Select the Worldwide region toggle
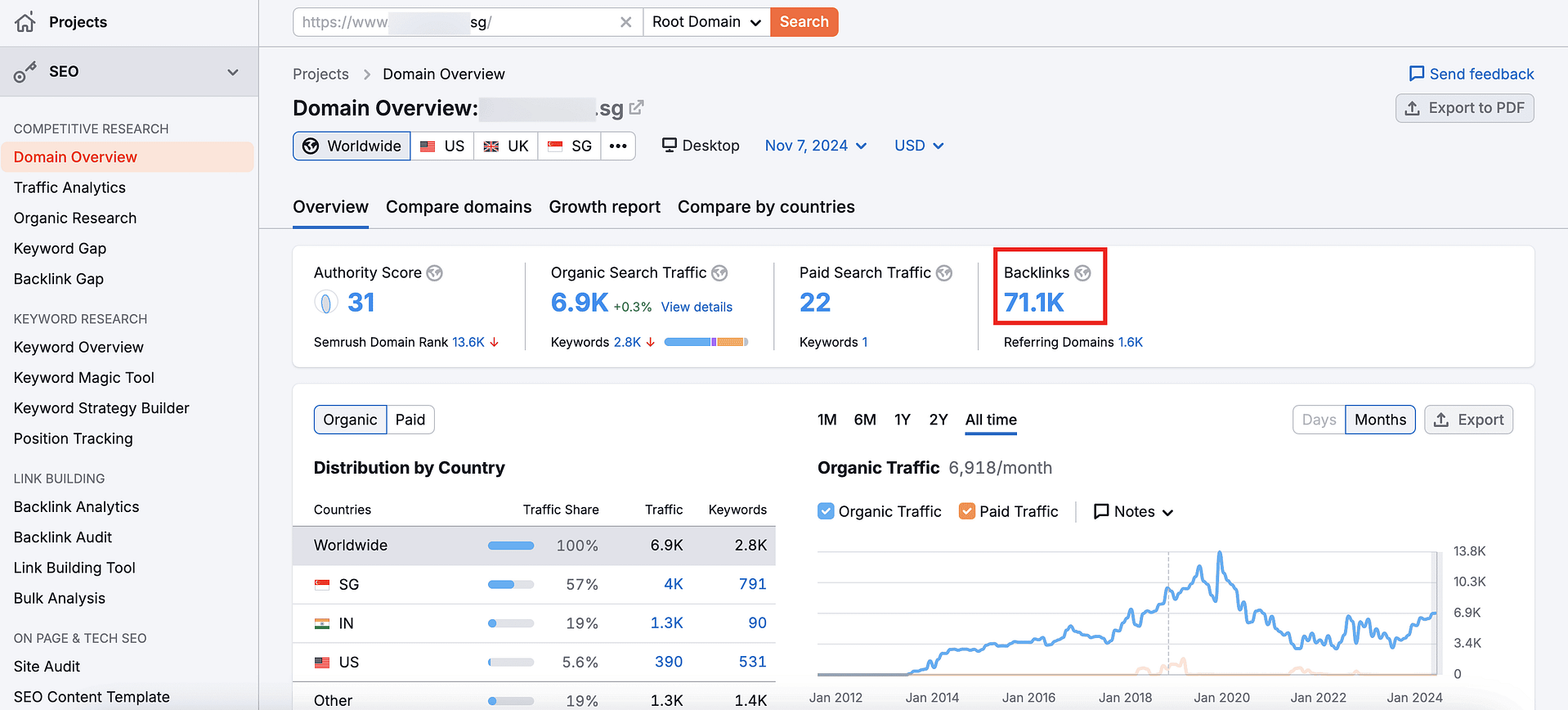1568x710 pixels. [x=352, y=146]
